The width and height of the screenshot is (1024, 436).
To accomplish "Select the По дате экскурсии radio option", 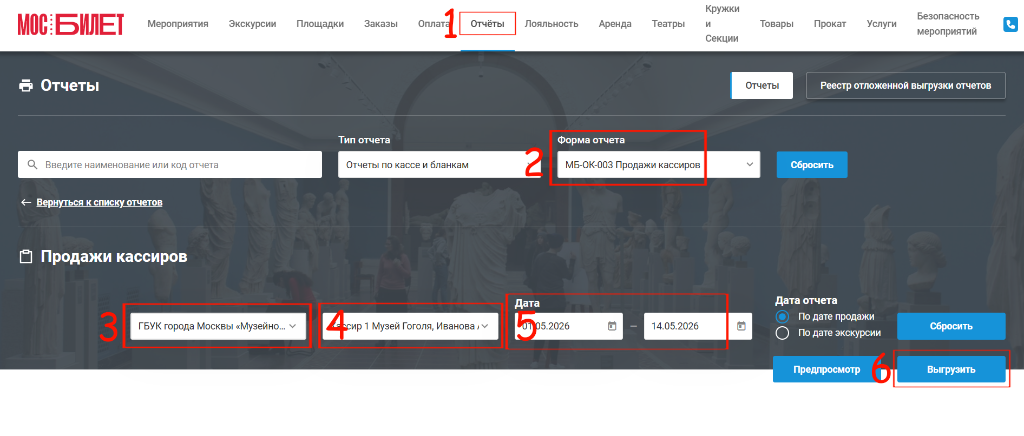I will (782, 333).
